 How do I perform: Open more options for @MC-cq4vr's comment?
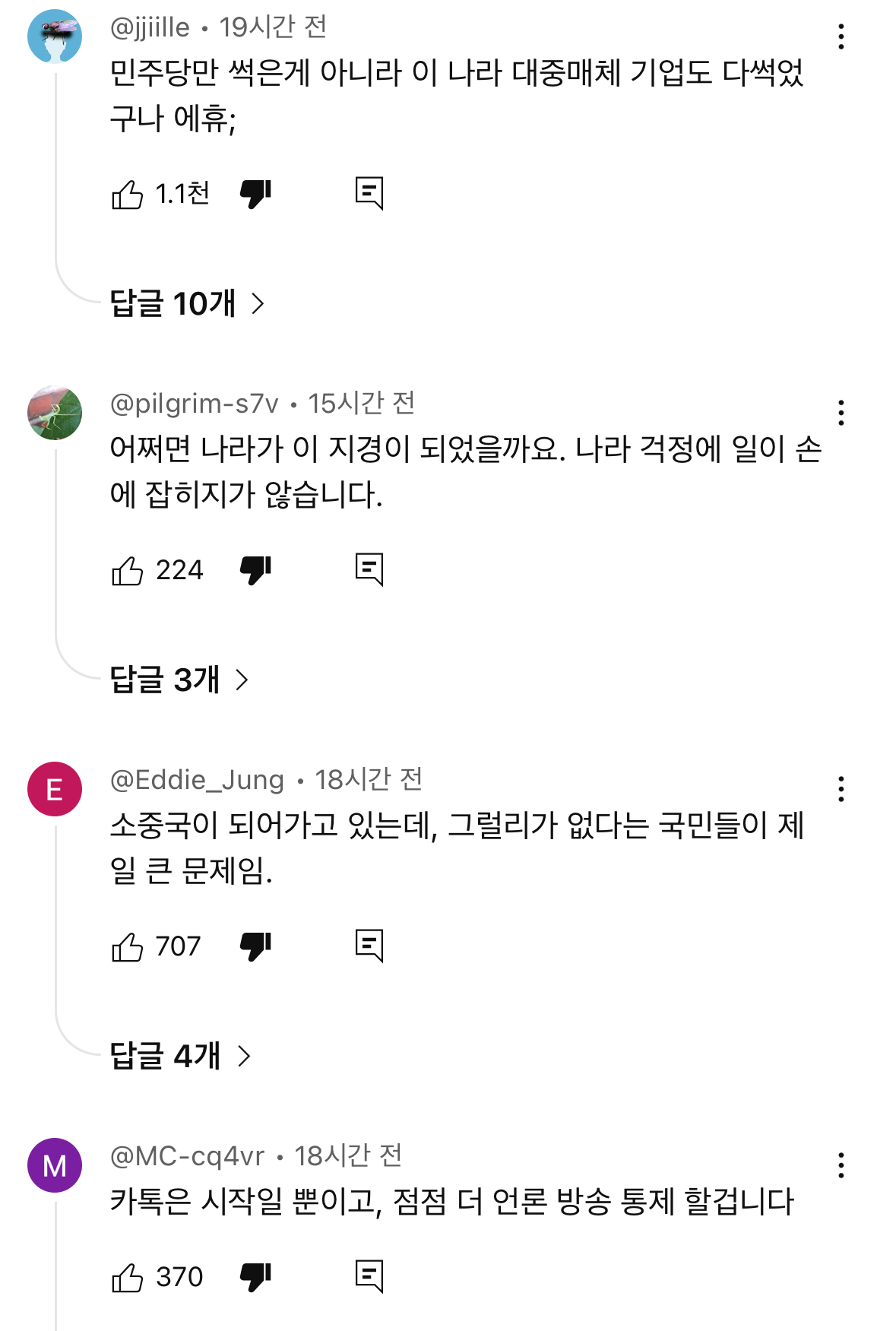click(841, 1165)
